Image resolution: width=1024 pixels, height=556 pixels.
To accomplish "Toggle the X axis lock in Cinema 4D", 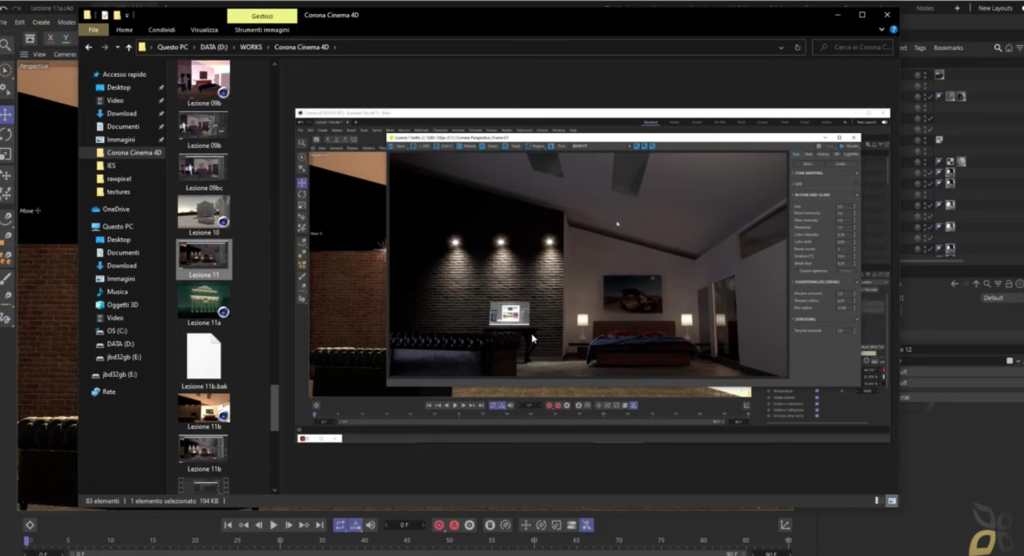I will click(51, 38).
